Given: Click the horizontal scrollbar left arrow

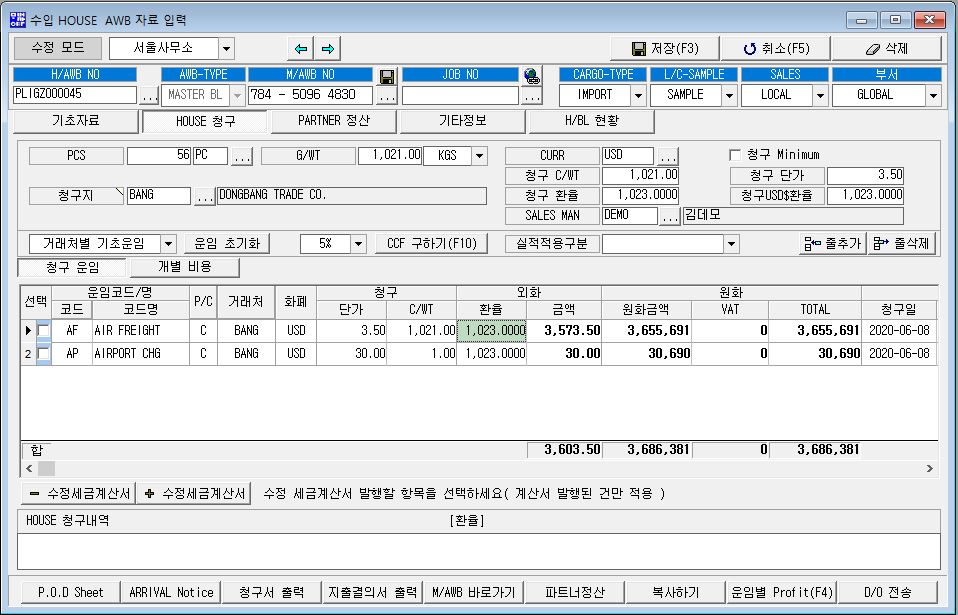Looking at the screenshot, I should coord(29,468).
